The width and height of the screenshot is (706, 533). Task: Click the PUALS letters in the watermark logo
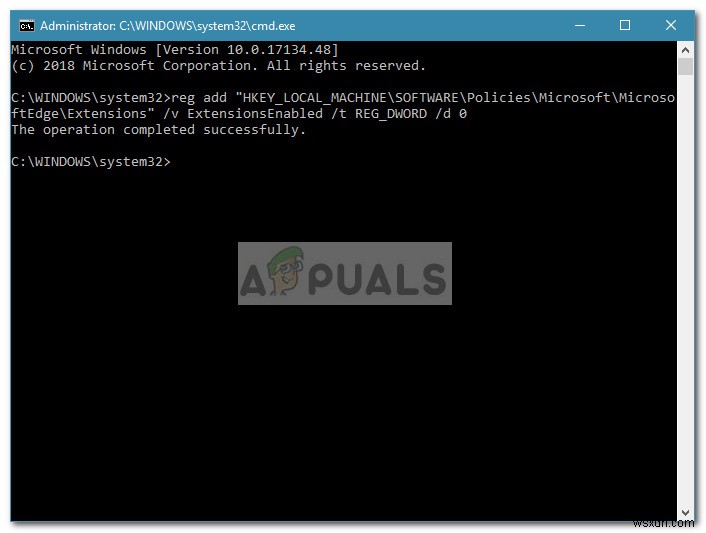coord(377,279)
